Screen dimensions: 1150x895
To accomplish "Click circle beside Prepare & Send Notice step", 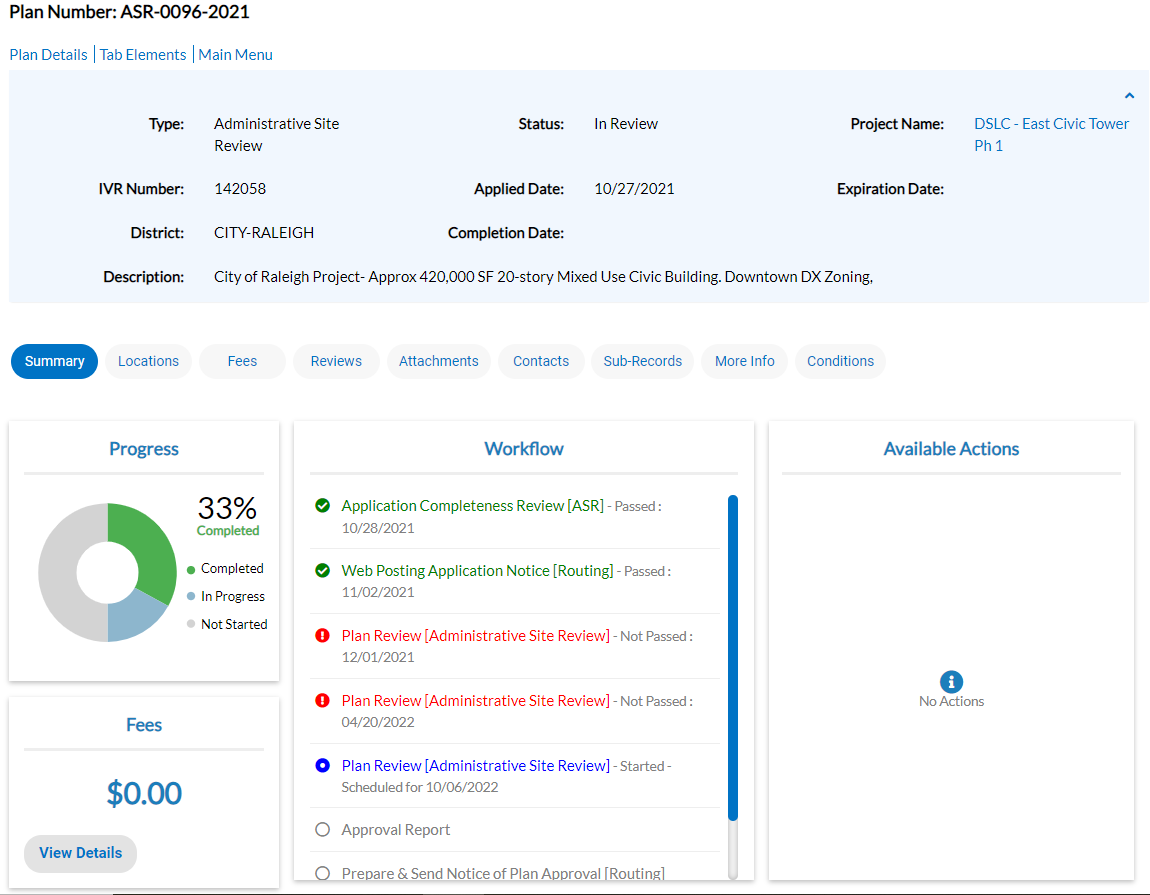I will point(322,874).
